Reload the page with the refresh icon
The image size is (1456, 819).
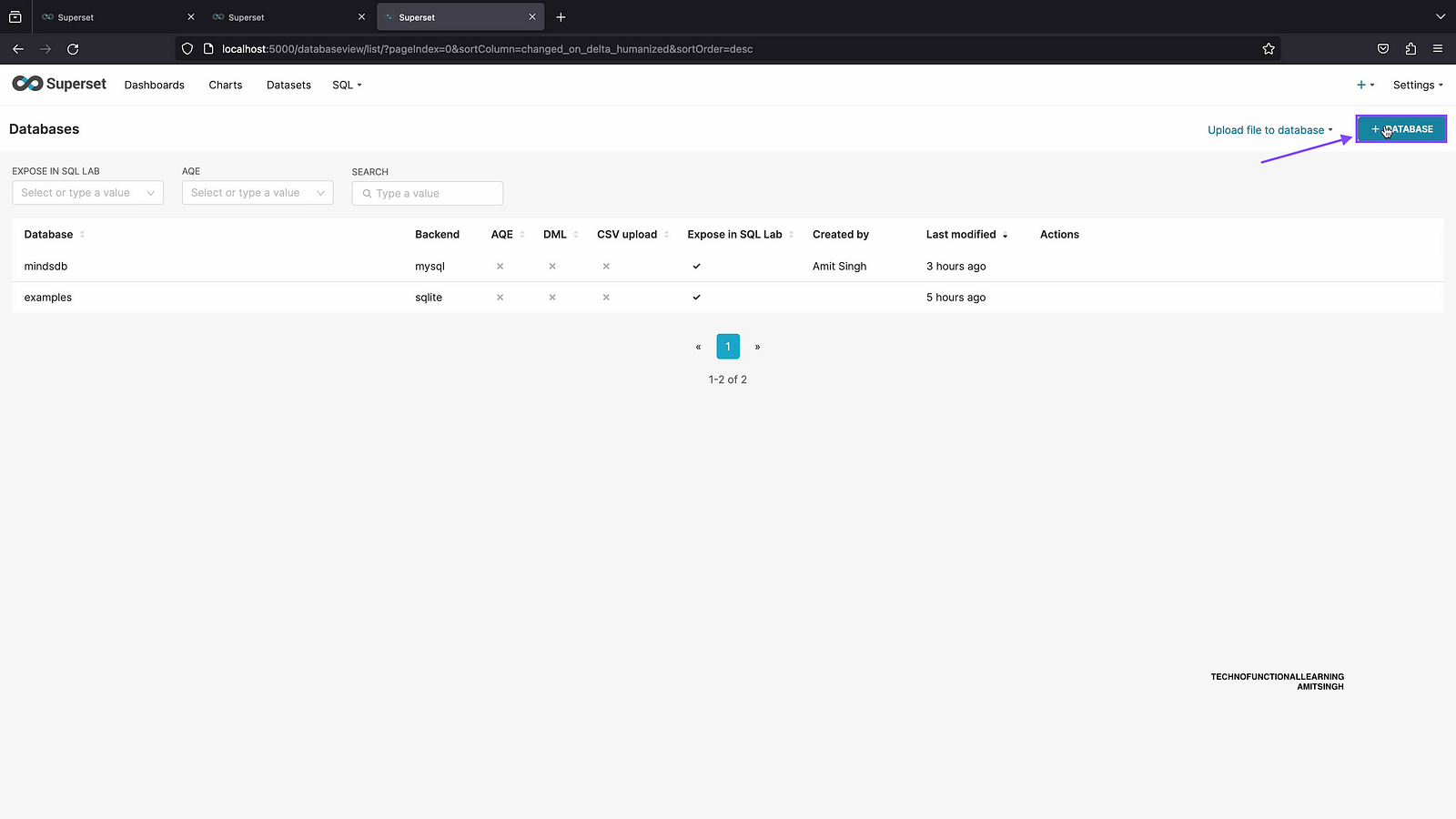pyautogui.click(x=73, y=49)
